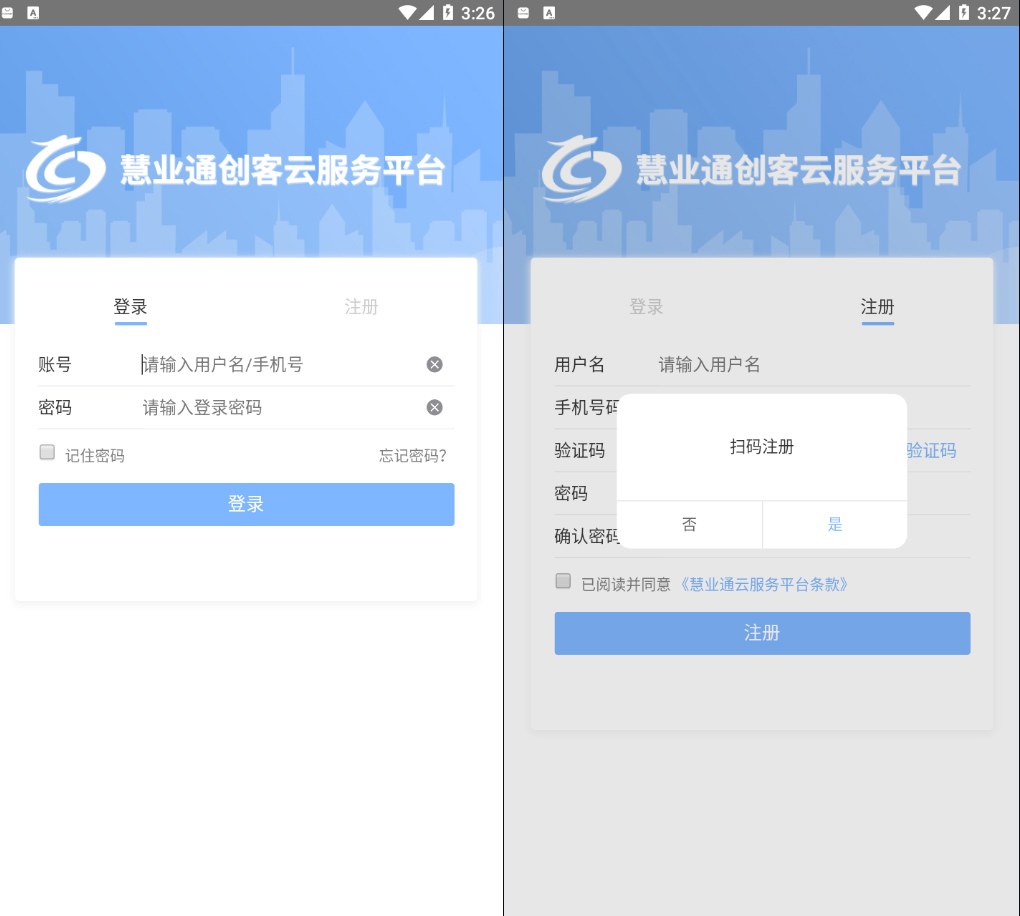
Task: Choose 否 in the 扫码注册 dialog
Action: point(689,524)
